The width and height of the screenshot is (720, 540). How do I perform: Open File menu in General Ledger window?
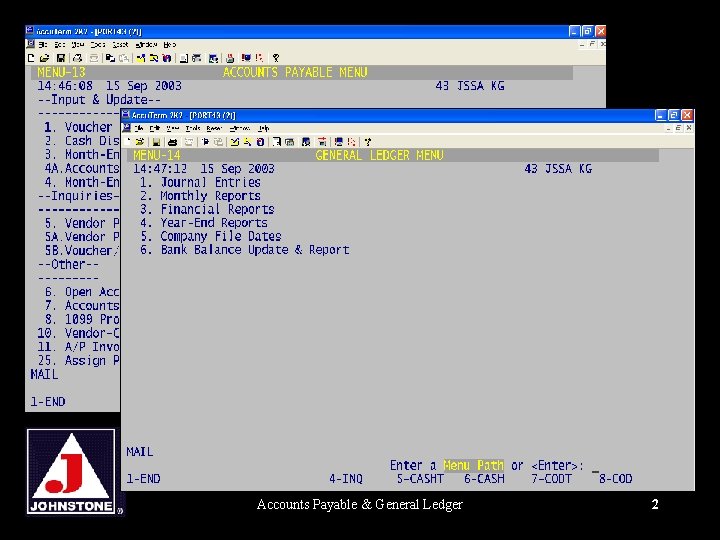139,128
